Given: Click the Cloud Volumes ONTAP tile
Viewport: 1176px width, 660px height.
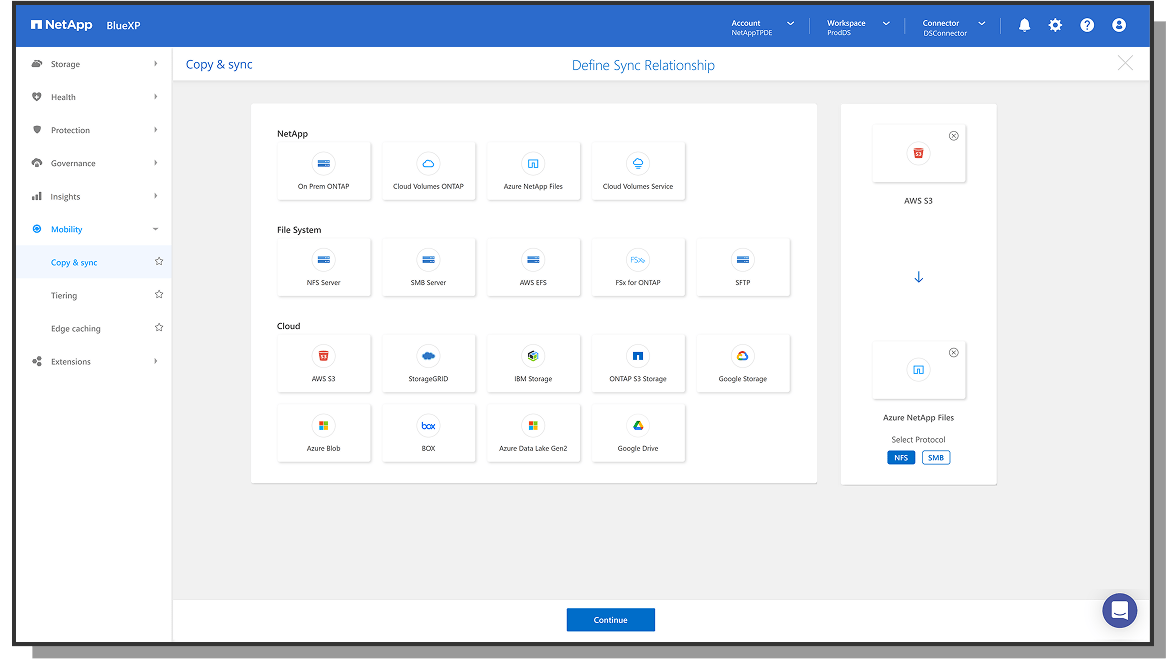Looking at the screenshot, I should 428,171.
